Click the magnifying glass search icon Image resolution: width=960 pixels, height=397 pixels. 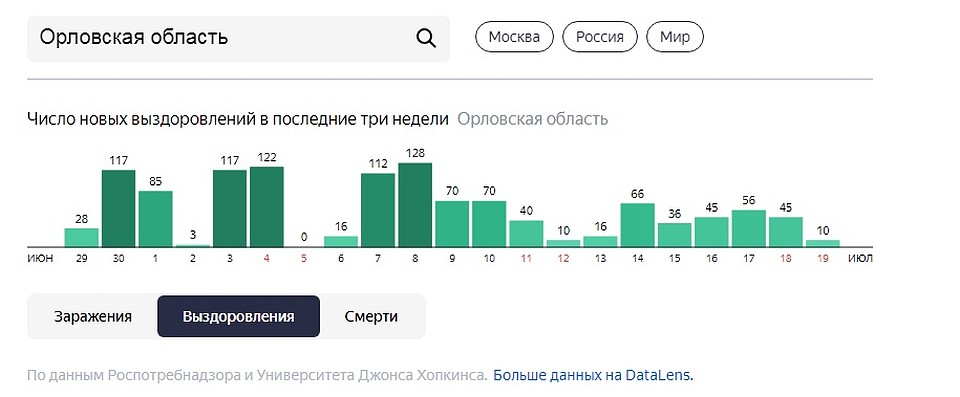(x=426, y=38)
